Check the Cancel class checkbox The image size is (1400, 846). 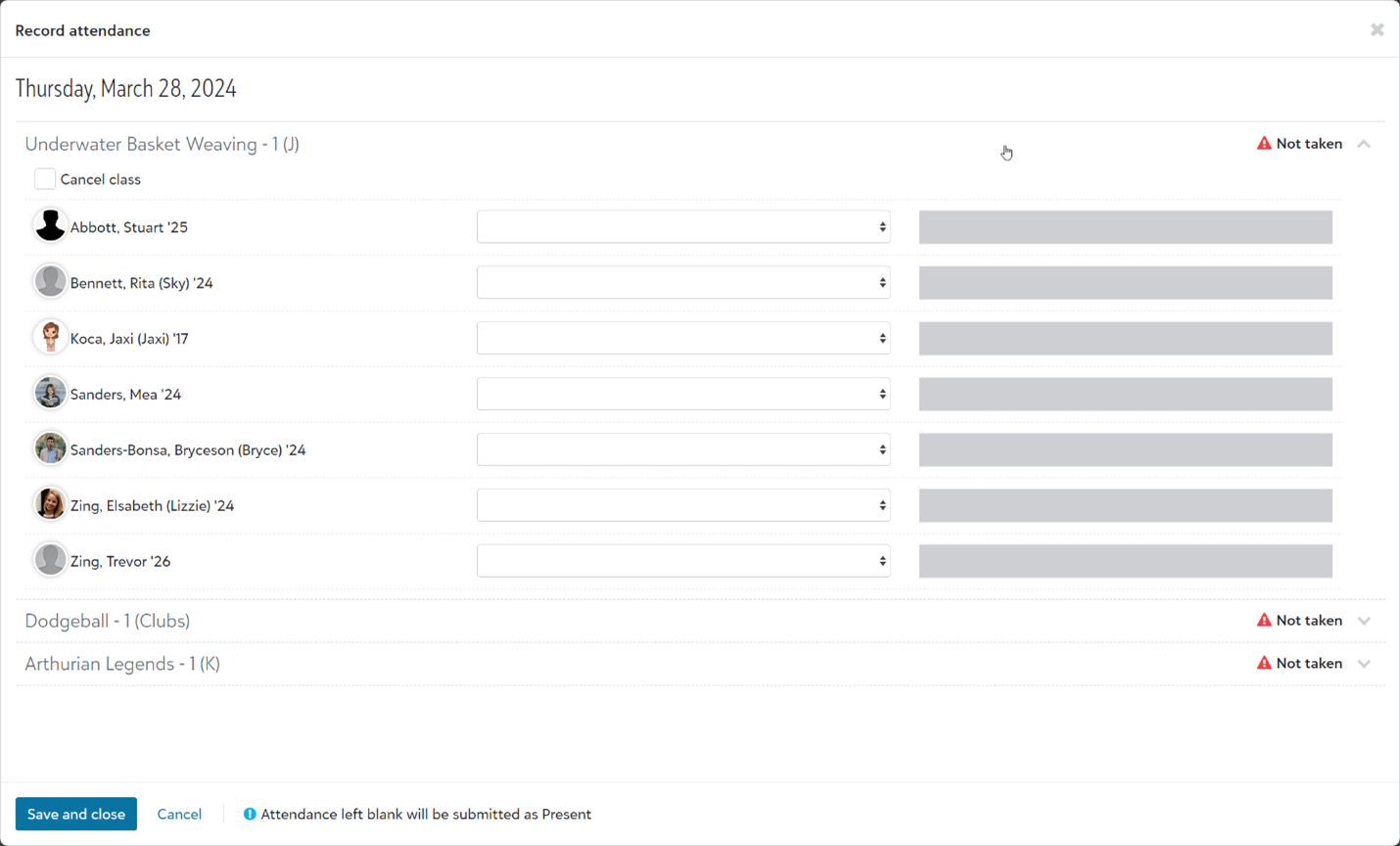click(x=45, y=179)
